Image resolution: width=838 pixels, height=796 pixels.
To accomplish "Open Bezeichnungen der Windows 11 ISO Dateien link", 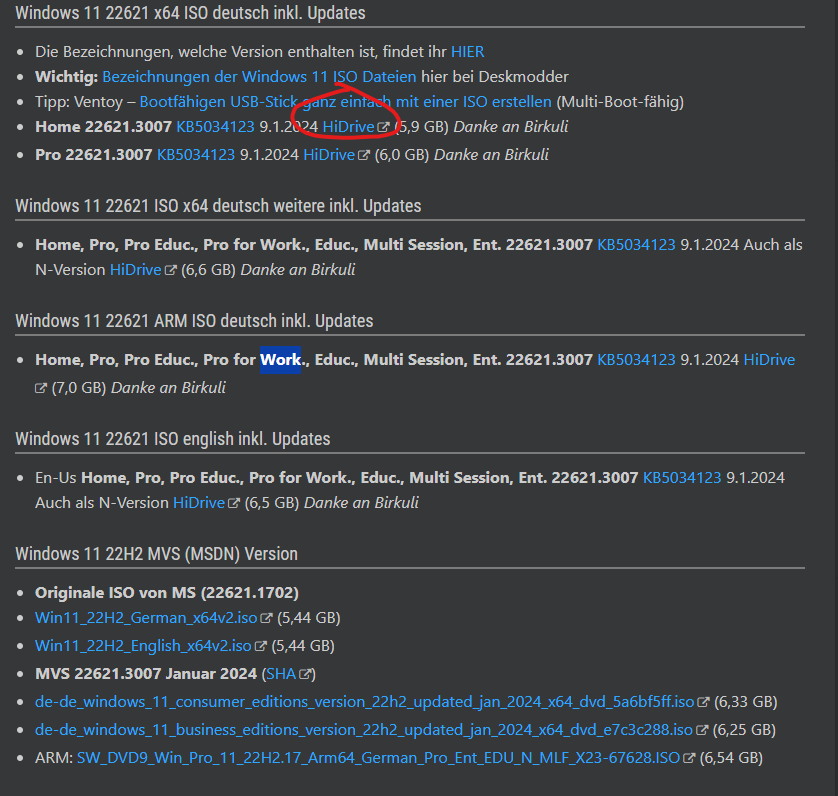I will [259, 77].
